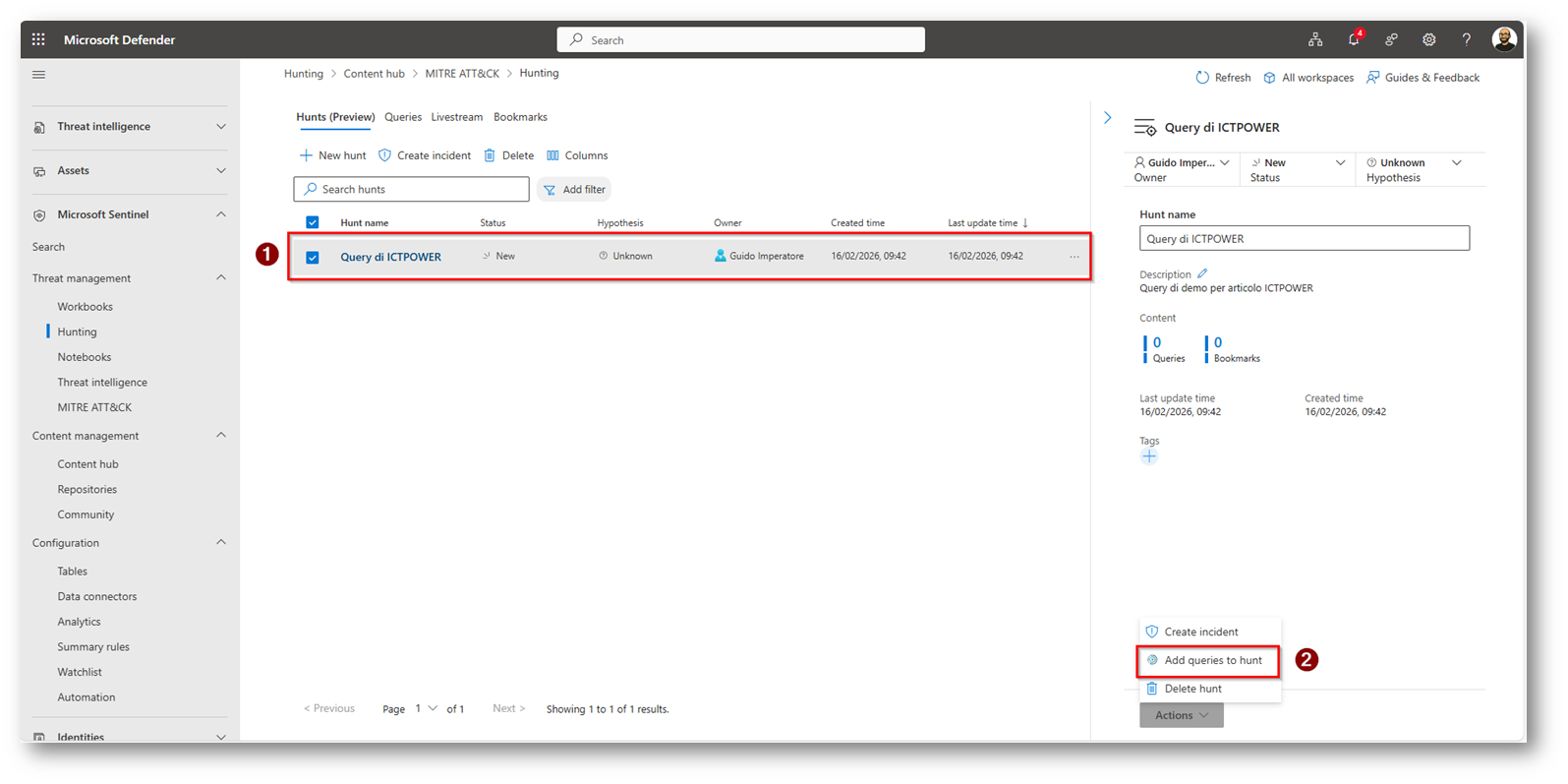The image size is (1568, 784).
Task: Collapse the navigation hamburger menu
Action: tap(39, 75)
